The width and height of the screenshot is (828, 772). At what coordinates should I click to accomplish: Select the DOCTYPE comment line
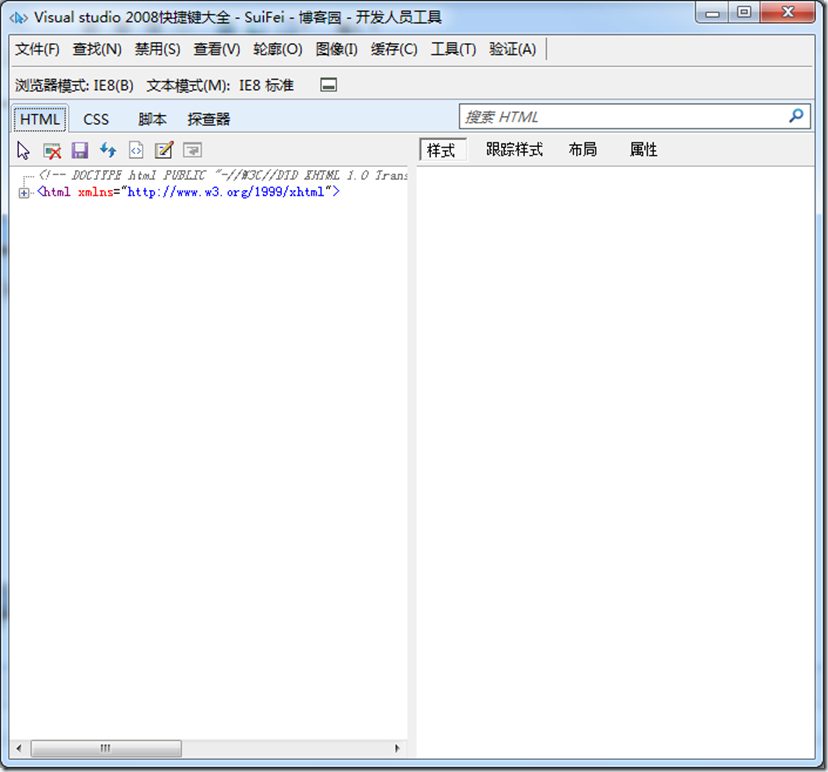click(223, 175)
